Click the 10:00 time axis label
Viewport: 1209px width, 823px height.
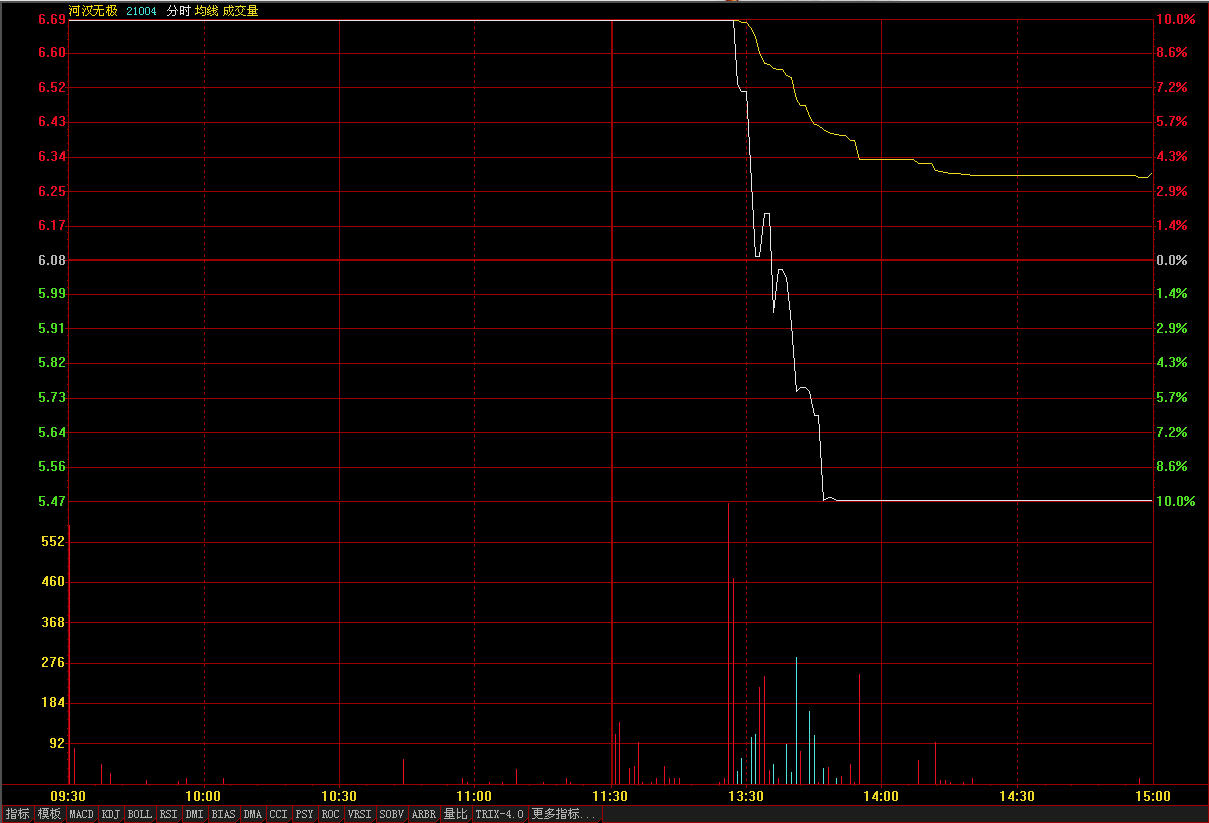click(x=204, y=796)
